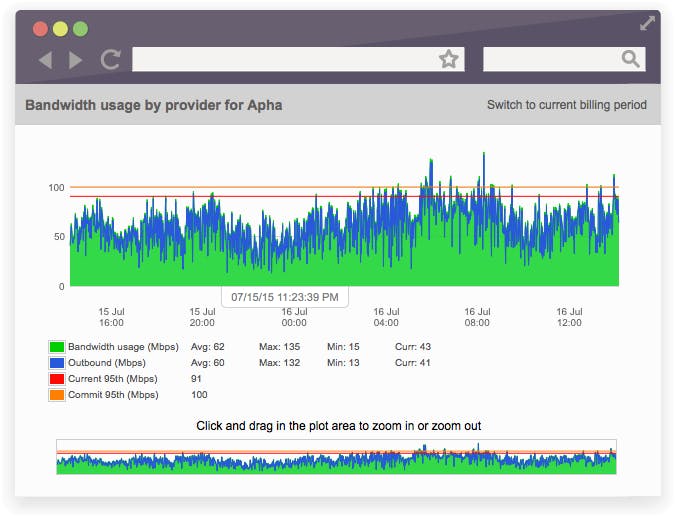Switch to current billing period
This screenshot has width=675, height=517.
(x=566, y=105)
